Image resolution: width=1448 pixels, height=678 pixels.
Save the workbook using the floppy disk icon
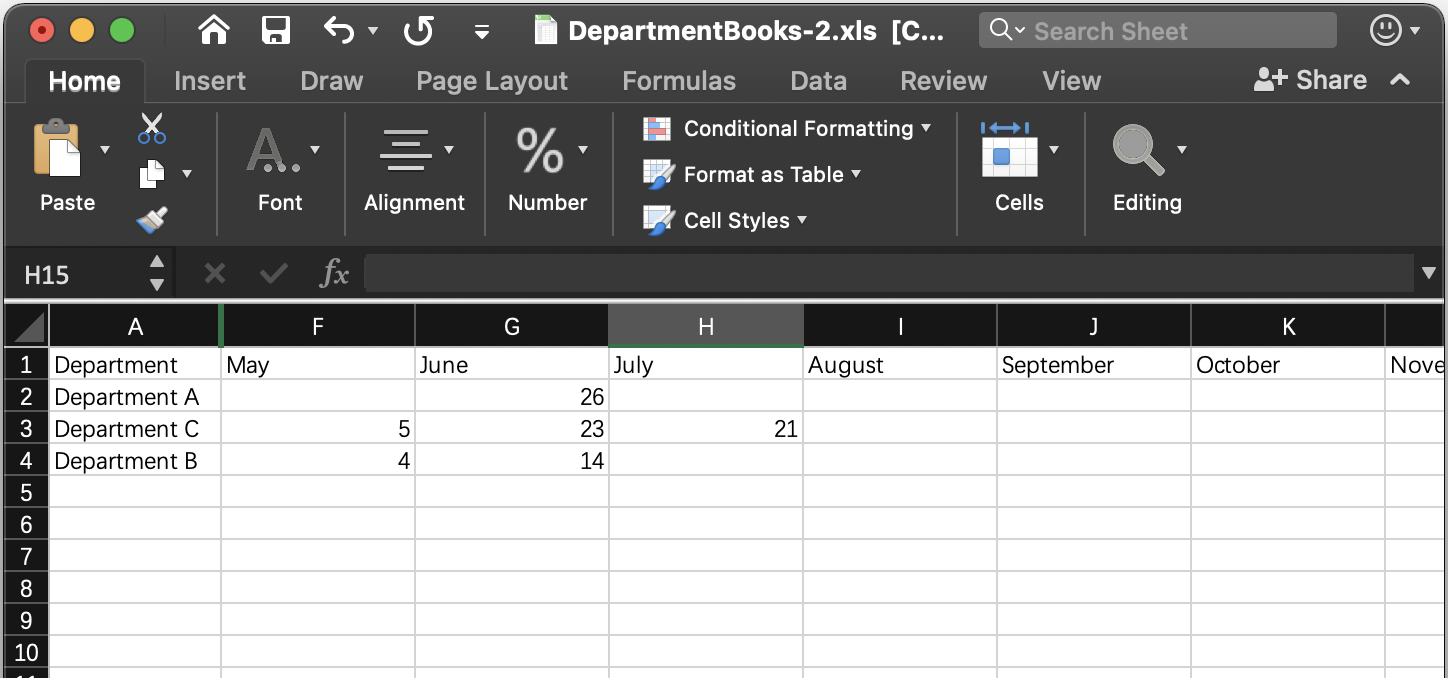click(x=276, y=31)
